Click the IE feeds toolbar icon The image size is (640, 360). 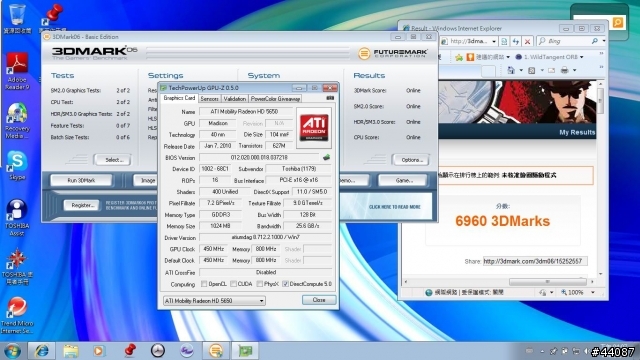pos(531,70)
